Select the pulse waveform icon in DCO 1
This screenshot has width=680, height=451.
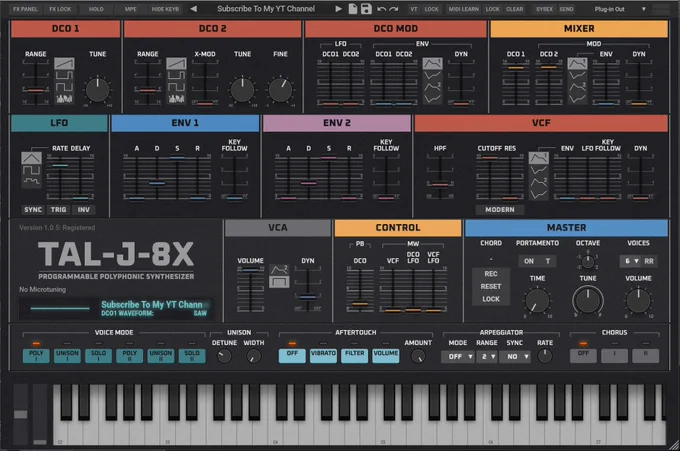[64, 75]
